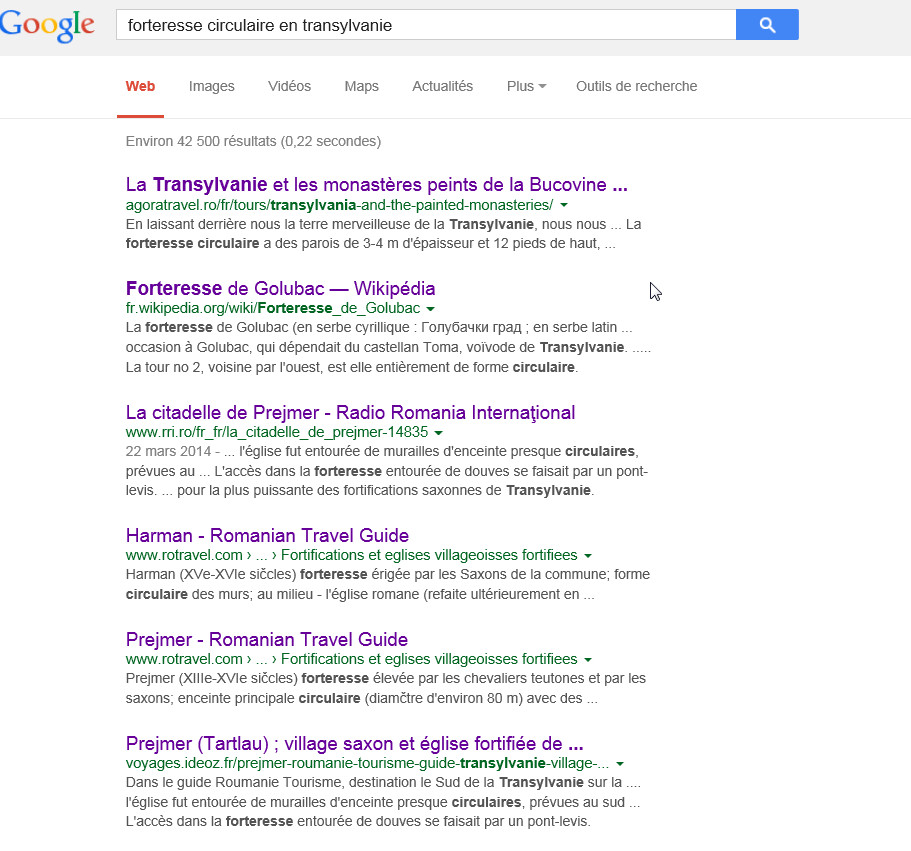Select the active Web tab

[x=140, y=86]
